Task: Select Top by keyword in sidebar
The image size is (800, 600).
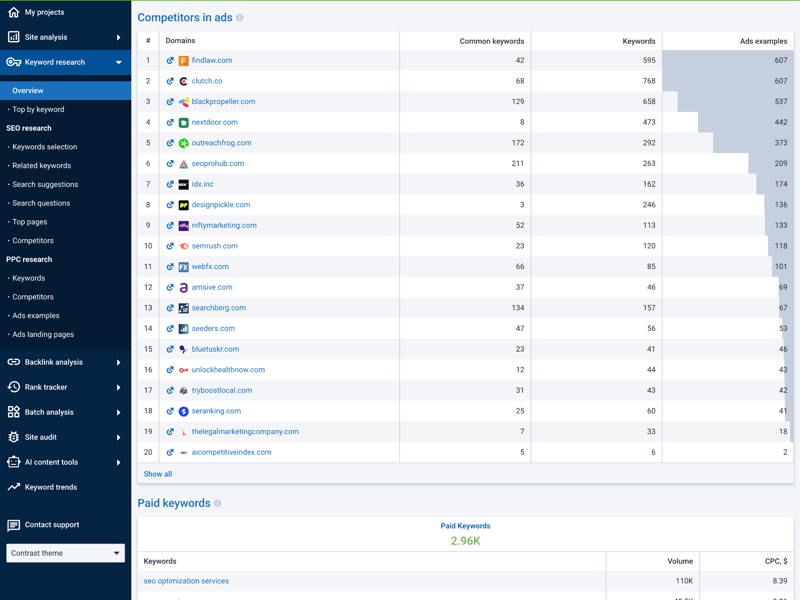Action: [38, 109]
